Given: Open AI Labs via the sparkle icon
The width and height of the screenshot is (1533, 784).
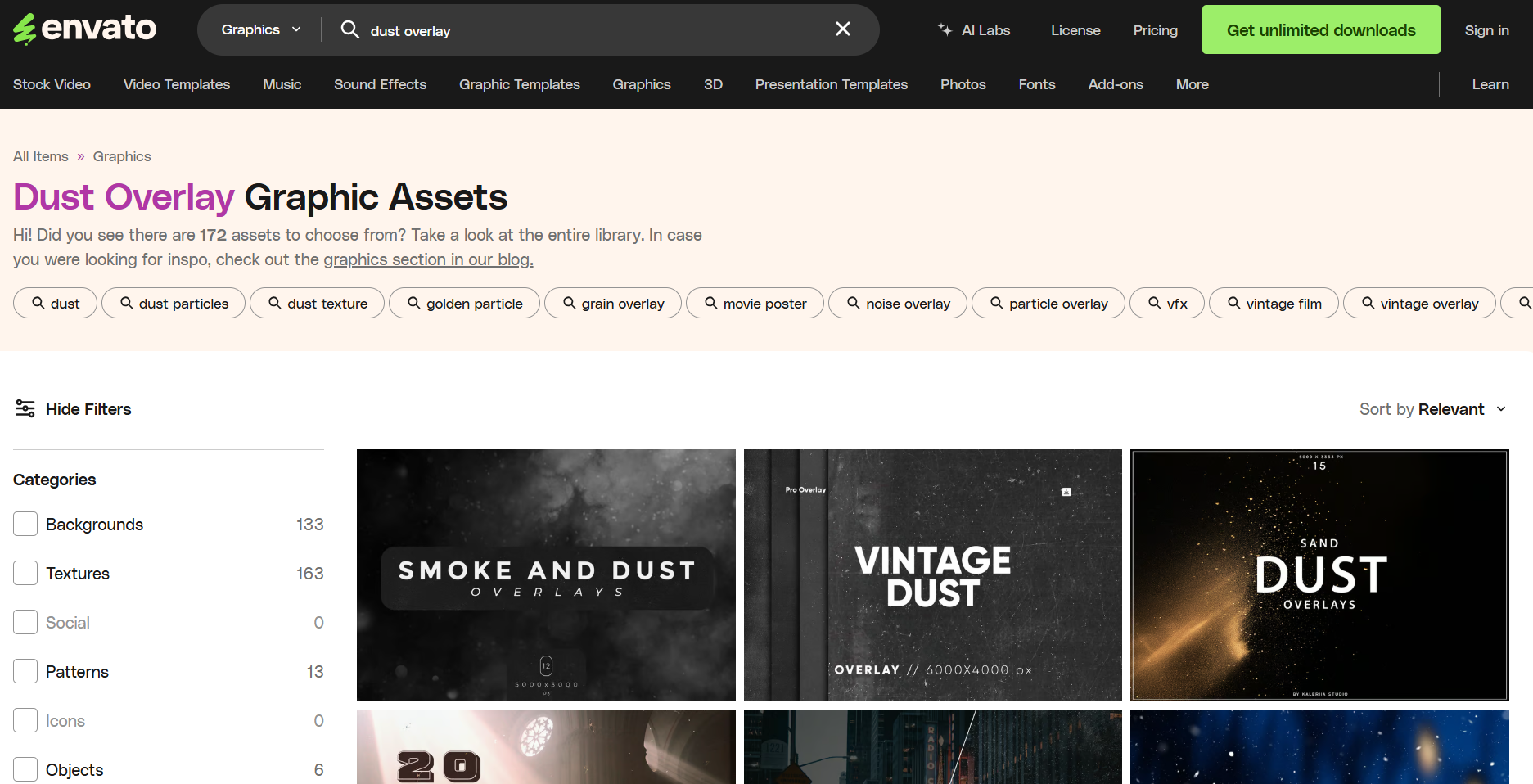Looking at the screenshot, I should tap(945, 29).
